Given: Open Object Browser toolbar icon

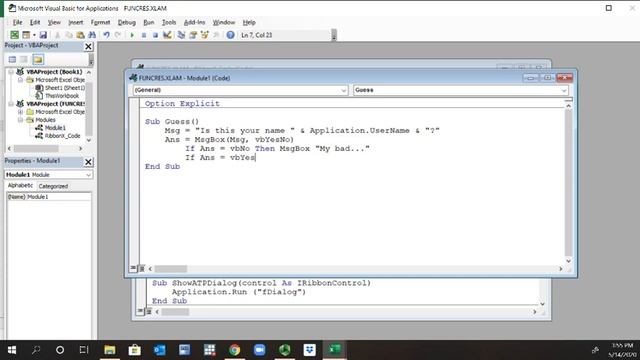Looking at the screenshot, I should pyautogui.click(x=204, y=35).
